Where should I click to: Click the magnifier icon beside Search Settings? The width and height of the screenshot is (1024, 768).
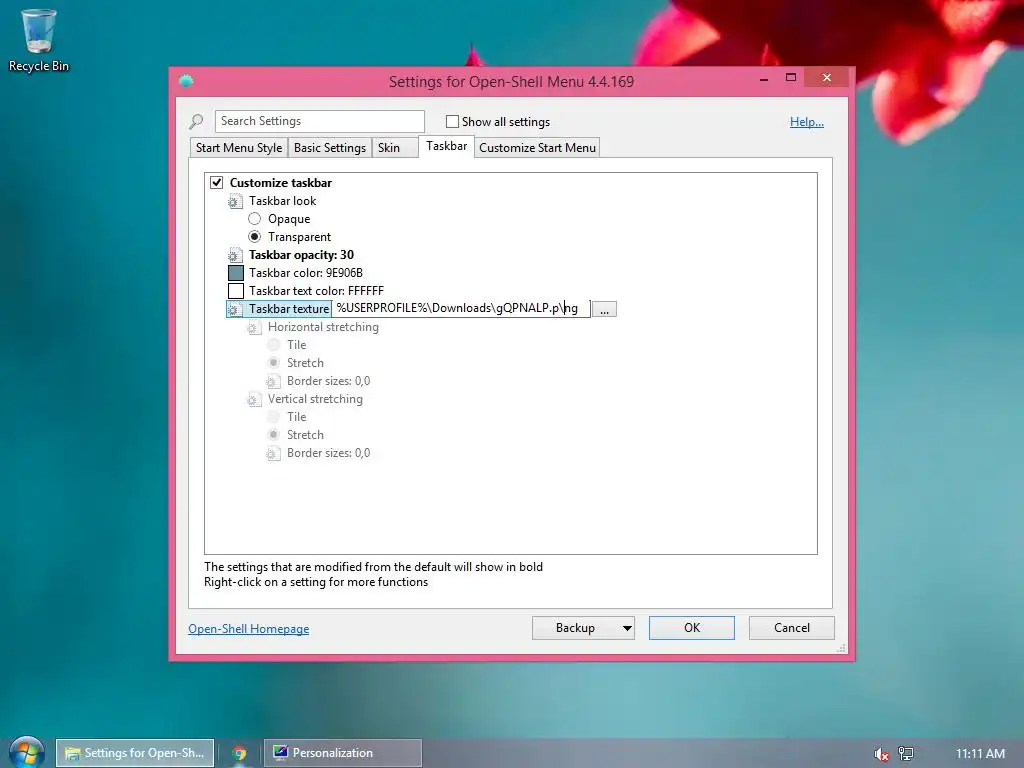[197, 121]
